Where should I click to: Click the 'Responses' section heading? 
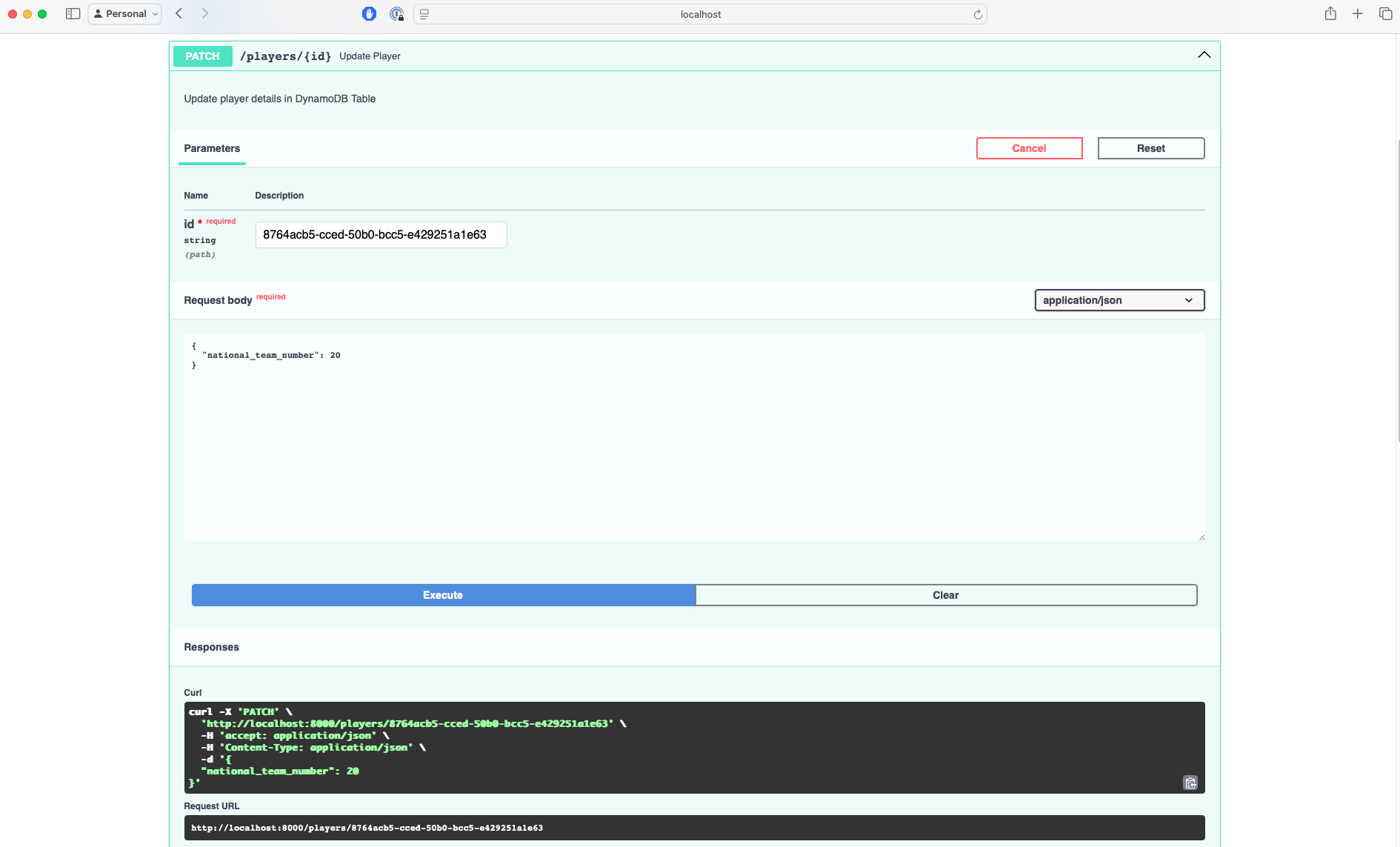(x=211, y=647)
